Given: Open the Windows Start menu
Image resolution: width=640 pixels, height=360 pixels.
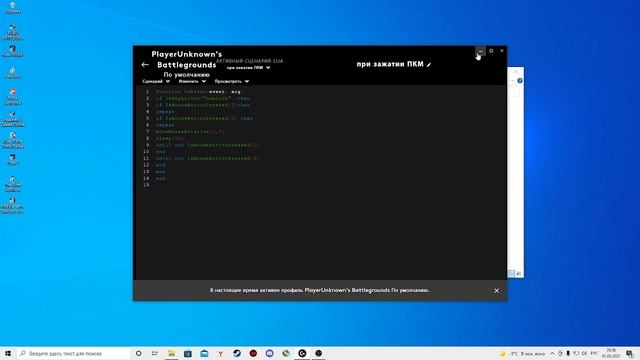Looking at the screenshot, I should pos(8,353).
